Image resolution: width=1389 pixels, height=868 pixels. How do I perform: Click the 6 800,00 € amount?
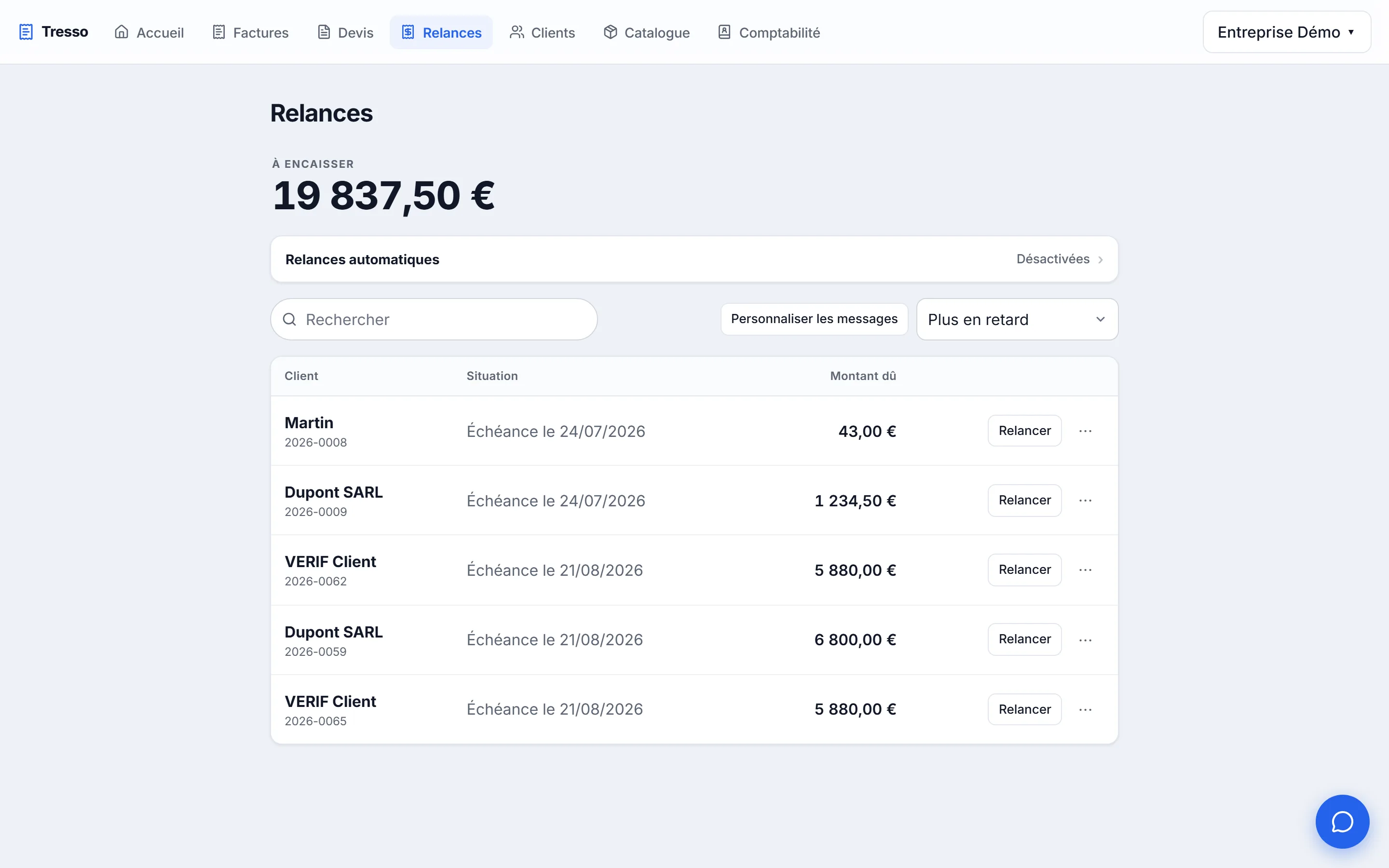point(855,640)
